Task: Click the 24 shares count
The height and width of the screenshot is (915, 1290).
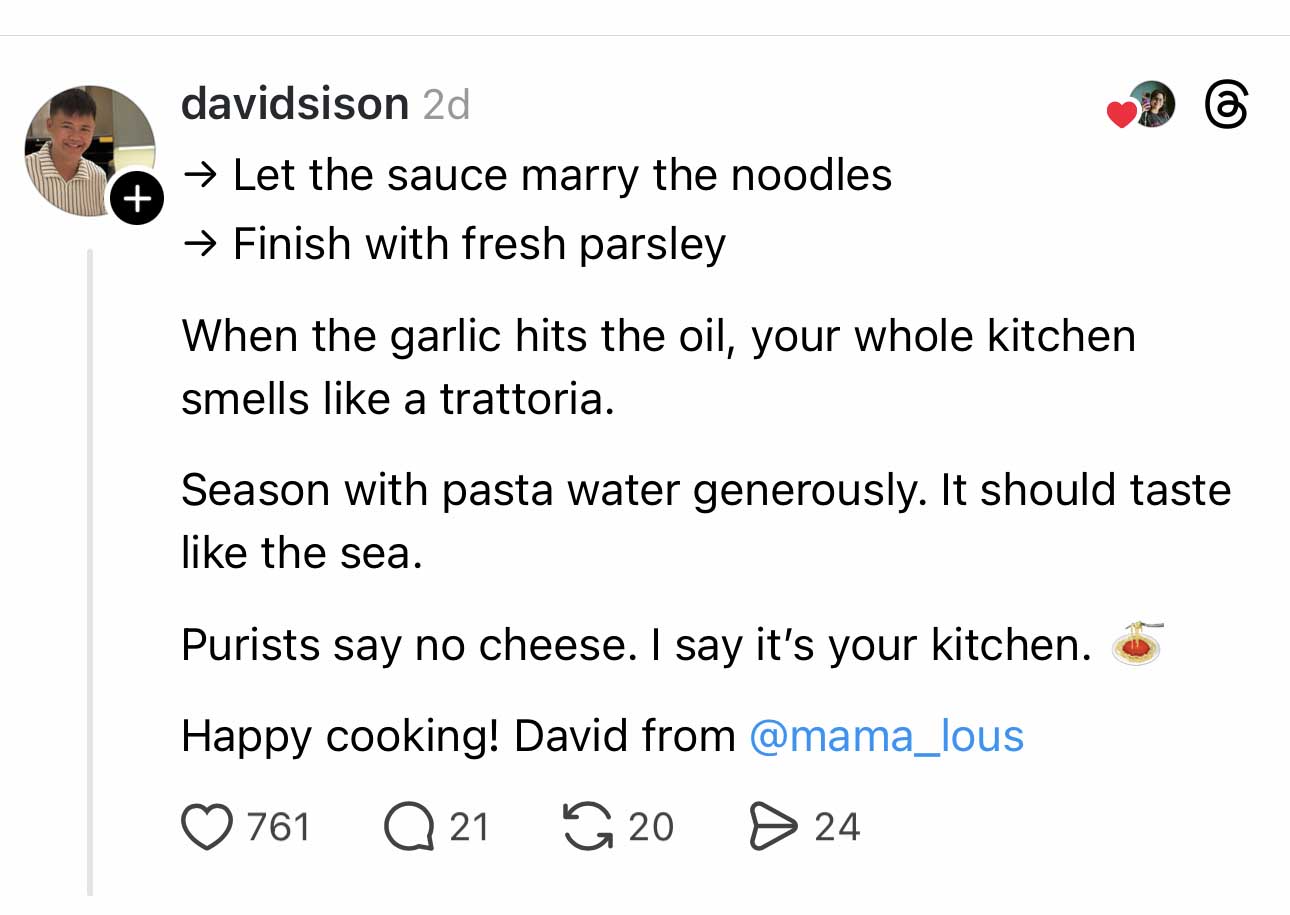Action: point(837,828)
